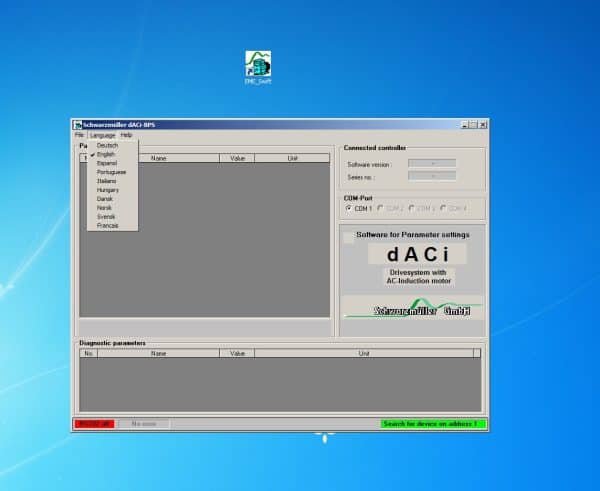The image size is (600, 491).
Task: Click the Software version field
Action: 432,163
